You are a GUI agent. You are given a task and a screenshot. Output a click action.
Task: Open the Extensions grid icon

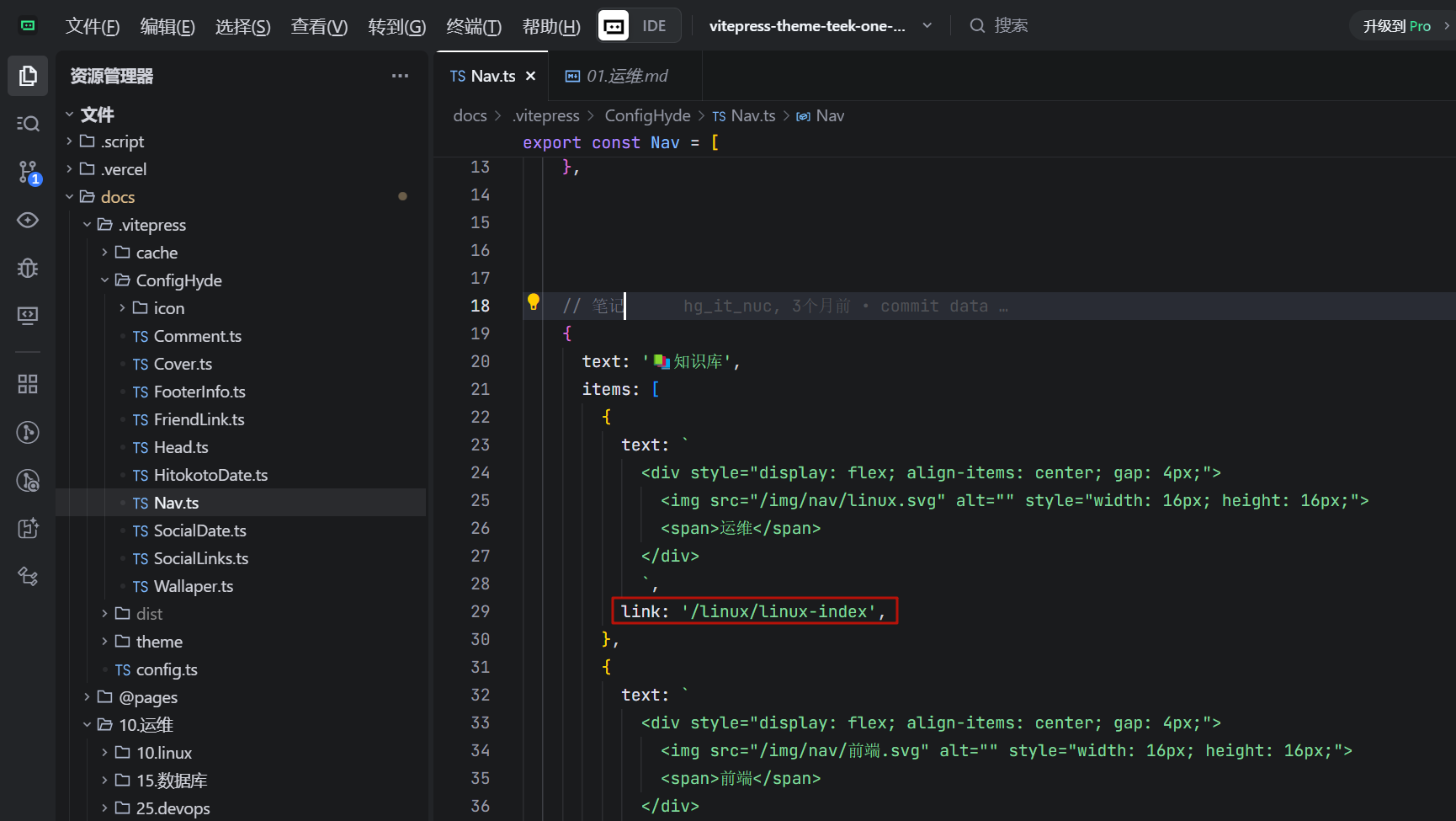(28, 385)
